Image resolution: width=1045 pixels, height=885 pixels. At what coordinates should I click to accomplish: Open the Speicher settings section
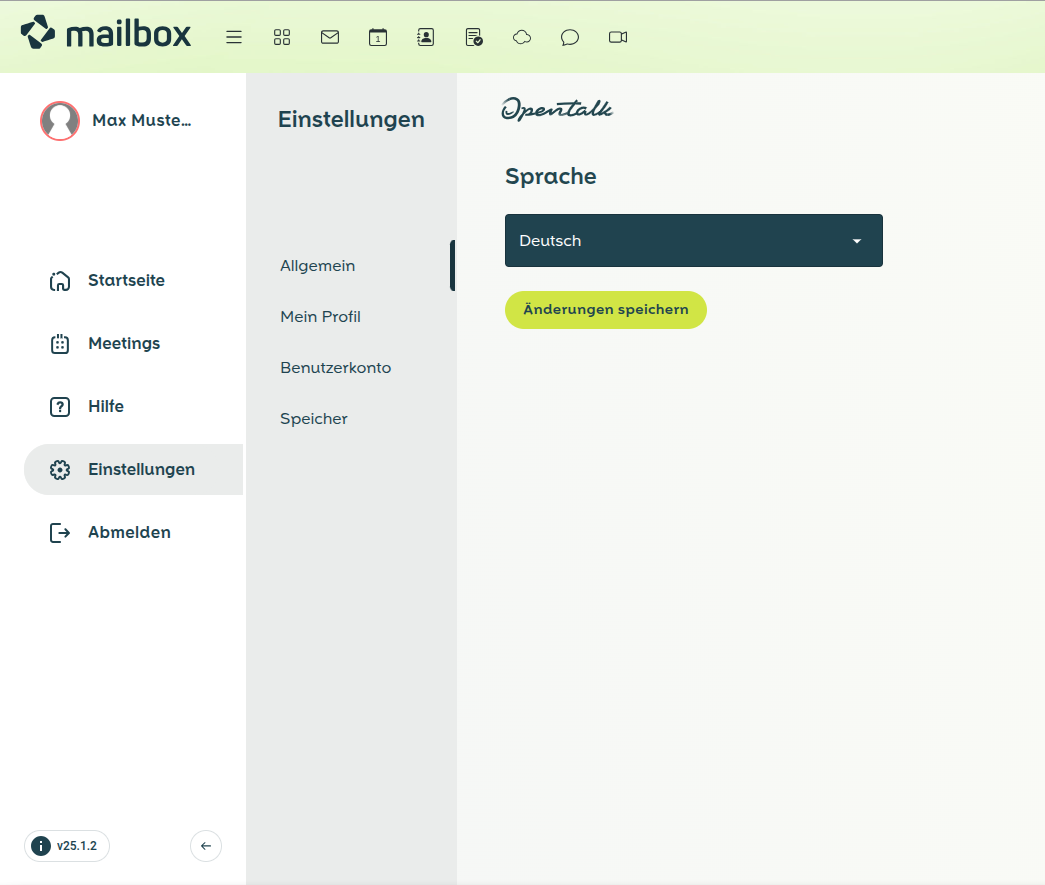[314, 419]
